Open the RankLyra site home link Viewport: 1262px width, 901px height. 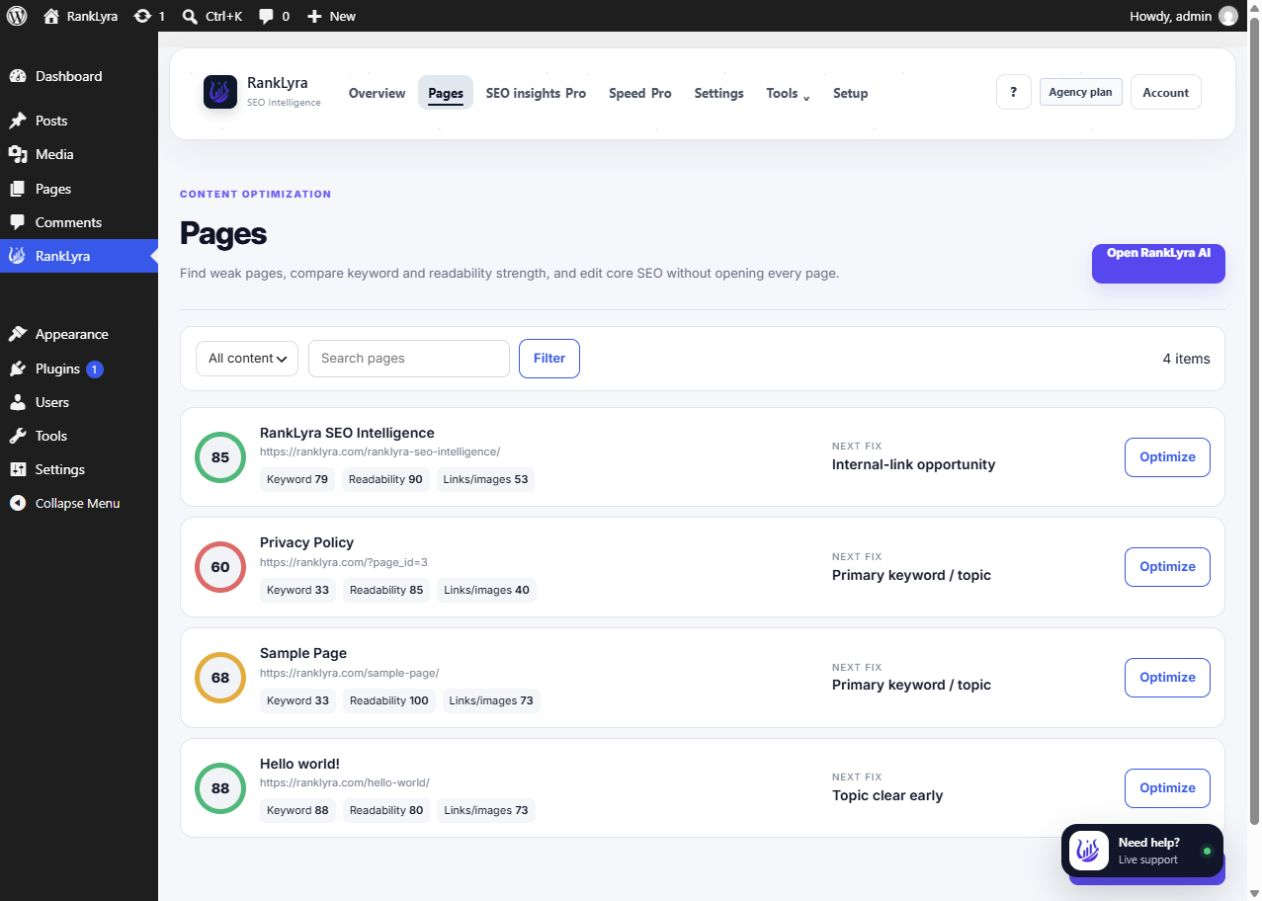(80, 16)
